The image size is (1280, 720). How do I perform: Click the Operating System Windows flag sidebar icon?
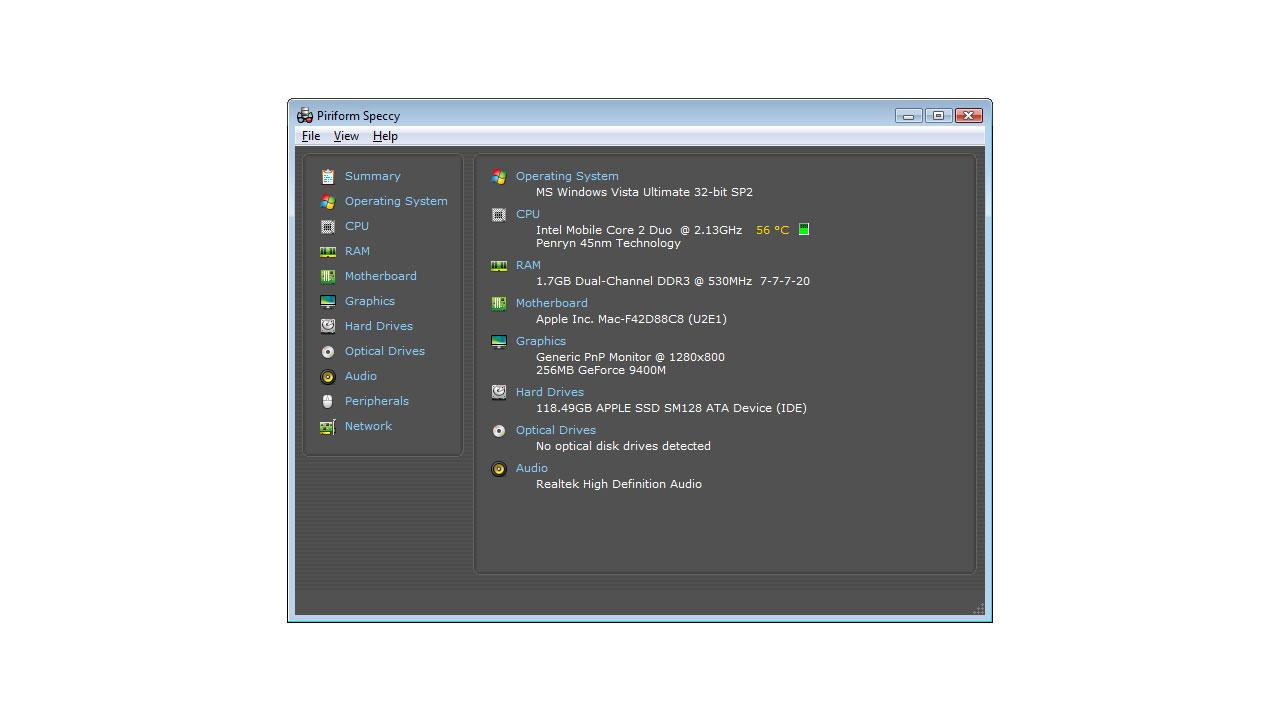click(327, 201)
